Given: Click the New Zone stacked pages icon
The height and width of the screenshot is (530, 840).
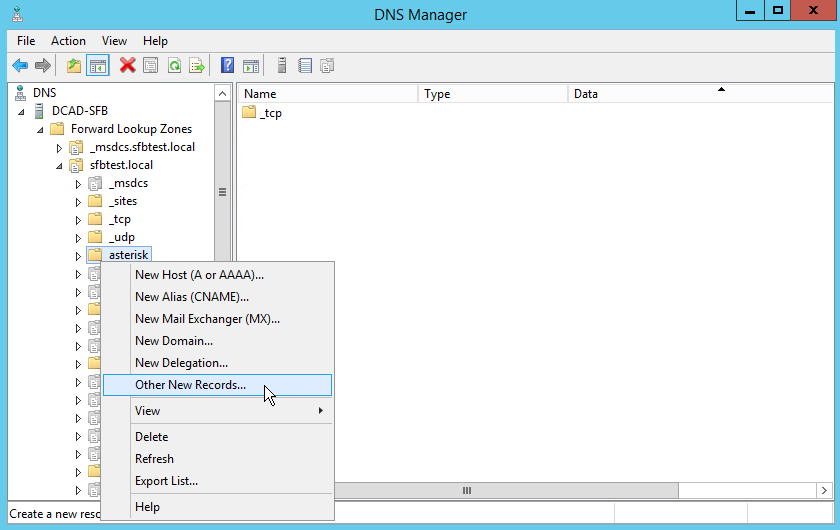Looking at the screenshot, I should tap(327, 65).
